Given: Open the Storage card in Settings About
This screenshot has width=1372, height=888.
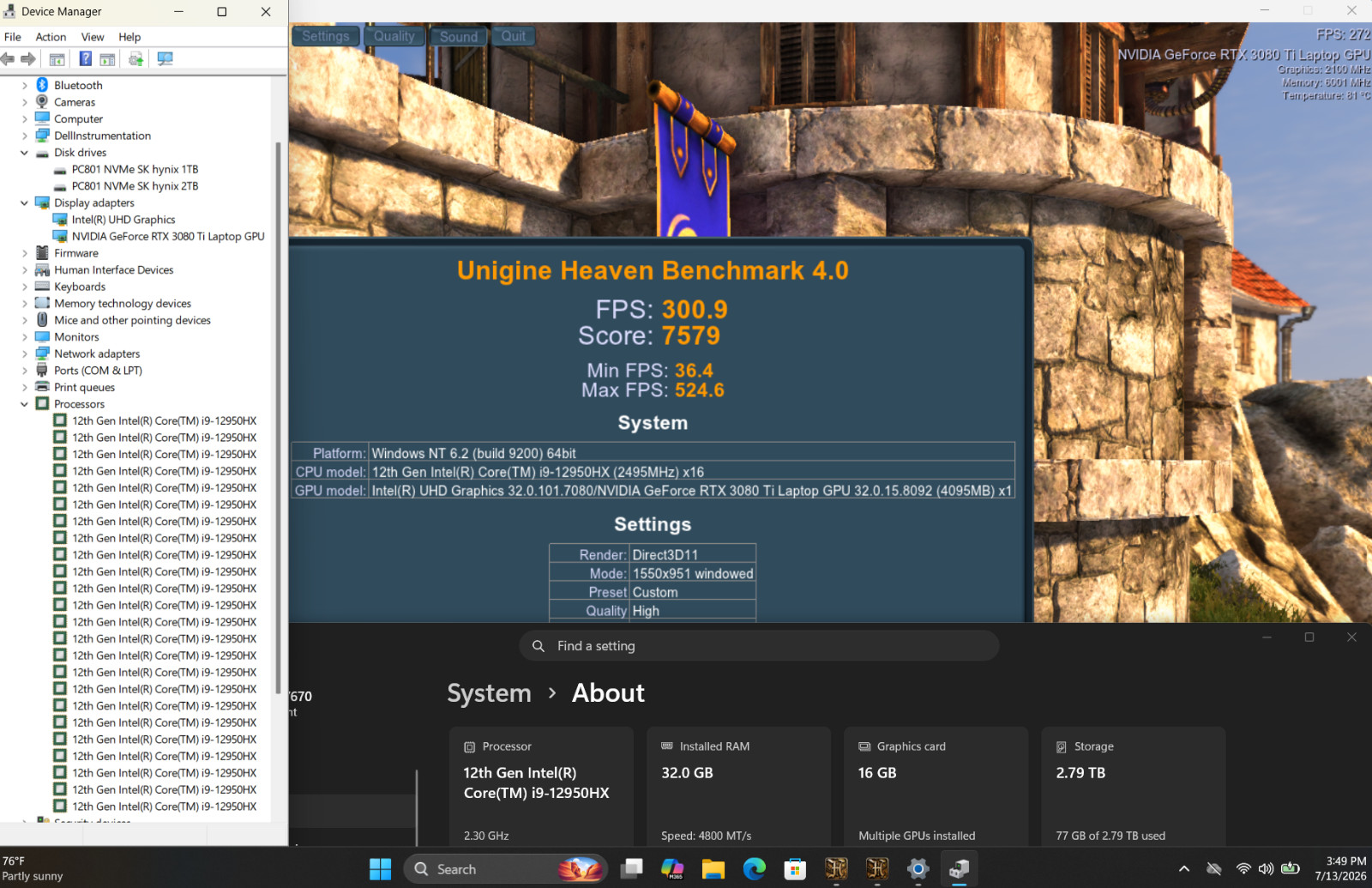Looking at the screenshot, I should click(x=1133, y=787).
